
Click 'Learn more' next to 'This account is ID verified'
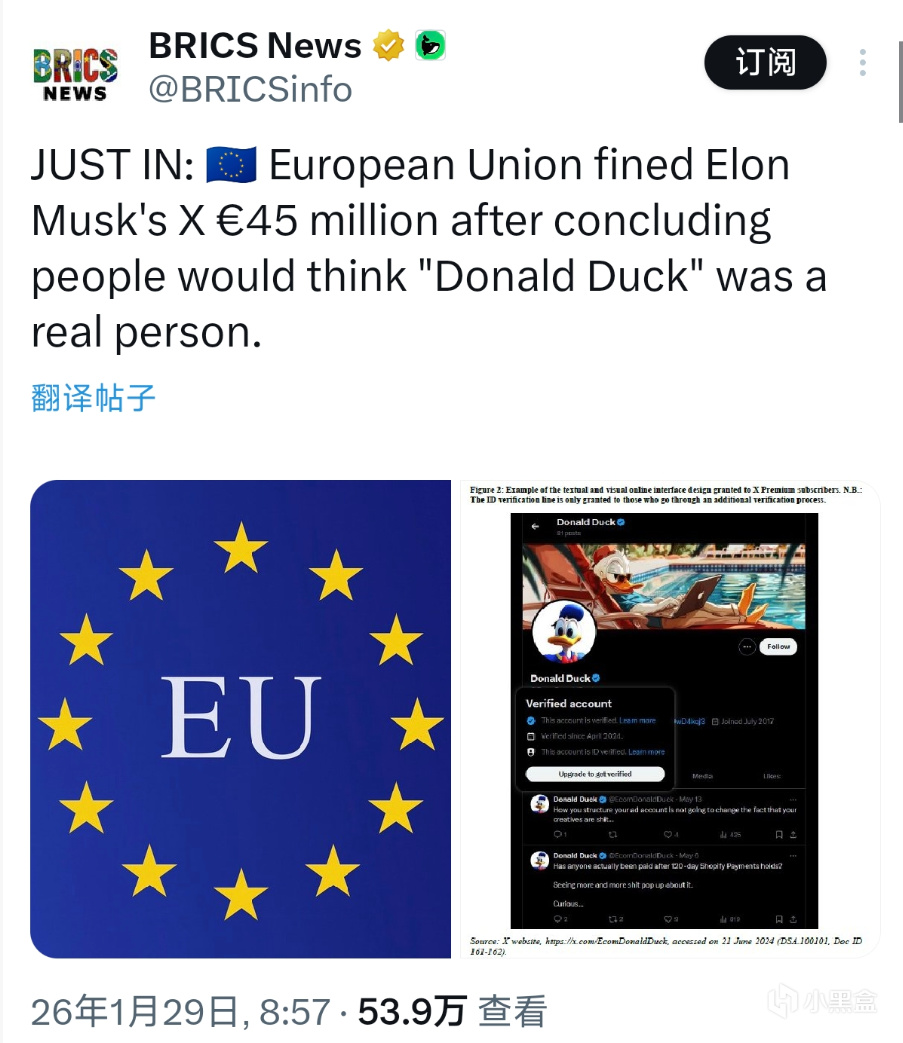coord(646,751)
